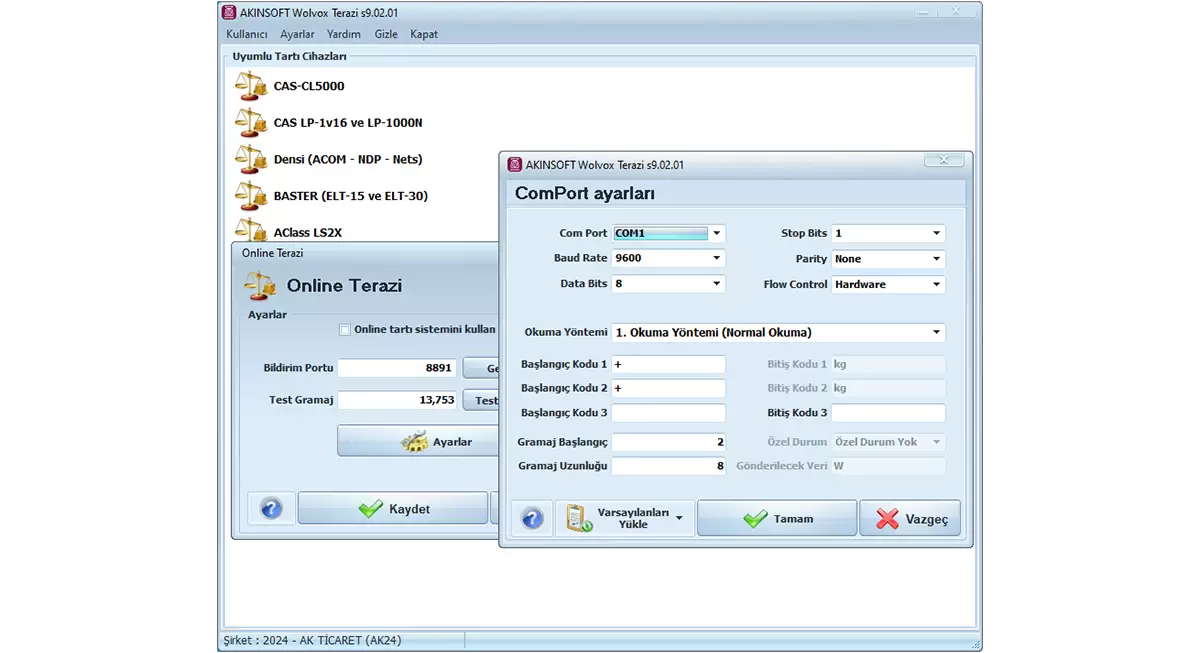The width and height of the screenshot is (1200, 653).
Task: Click the blue help icon in ComPort dialog
Action: pos(532,518)
